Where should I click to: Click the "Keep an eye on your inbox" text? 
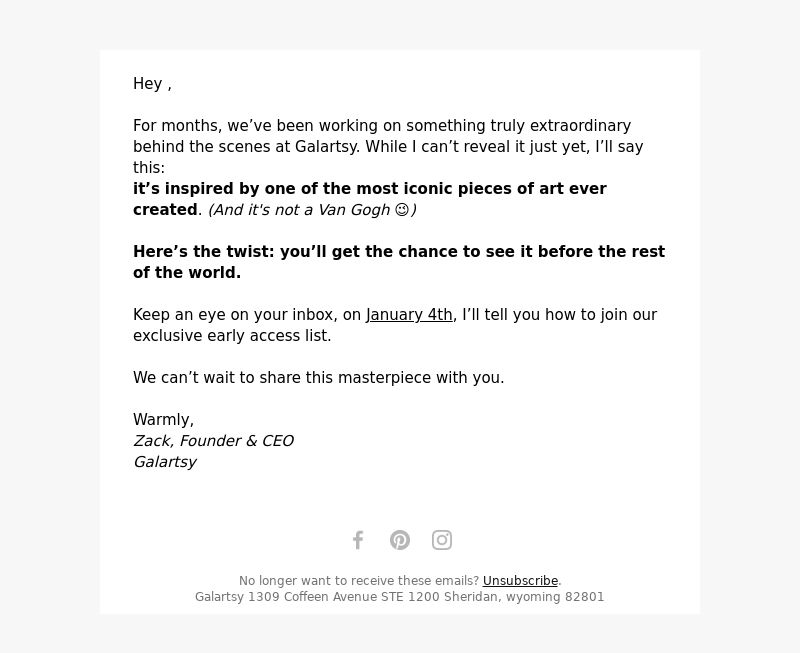247,315
